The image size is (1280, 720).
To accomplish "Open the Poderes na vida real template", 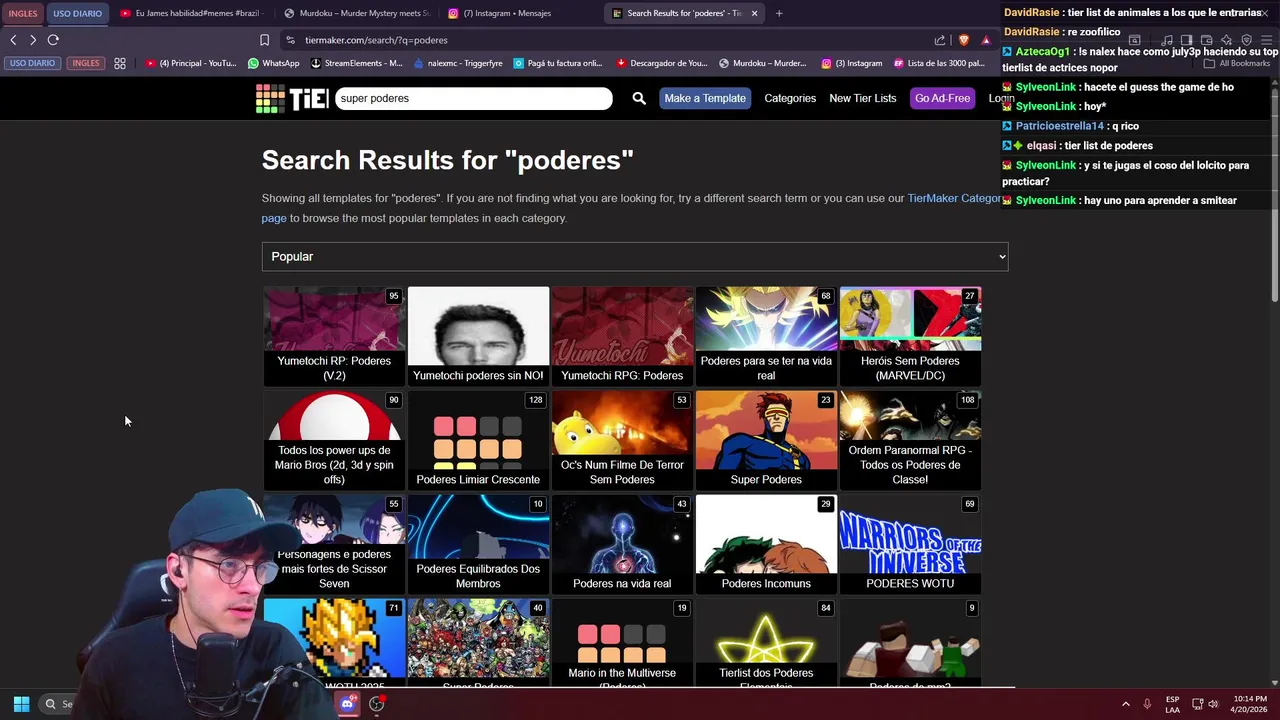I will click(622, 544).
